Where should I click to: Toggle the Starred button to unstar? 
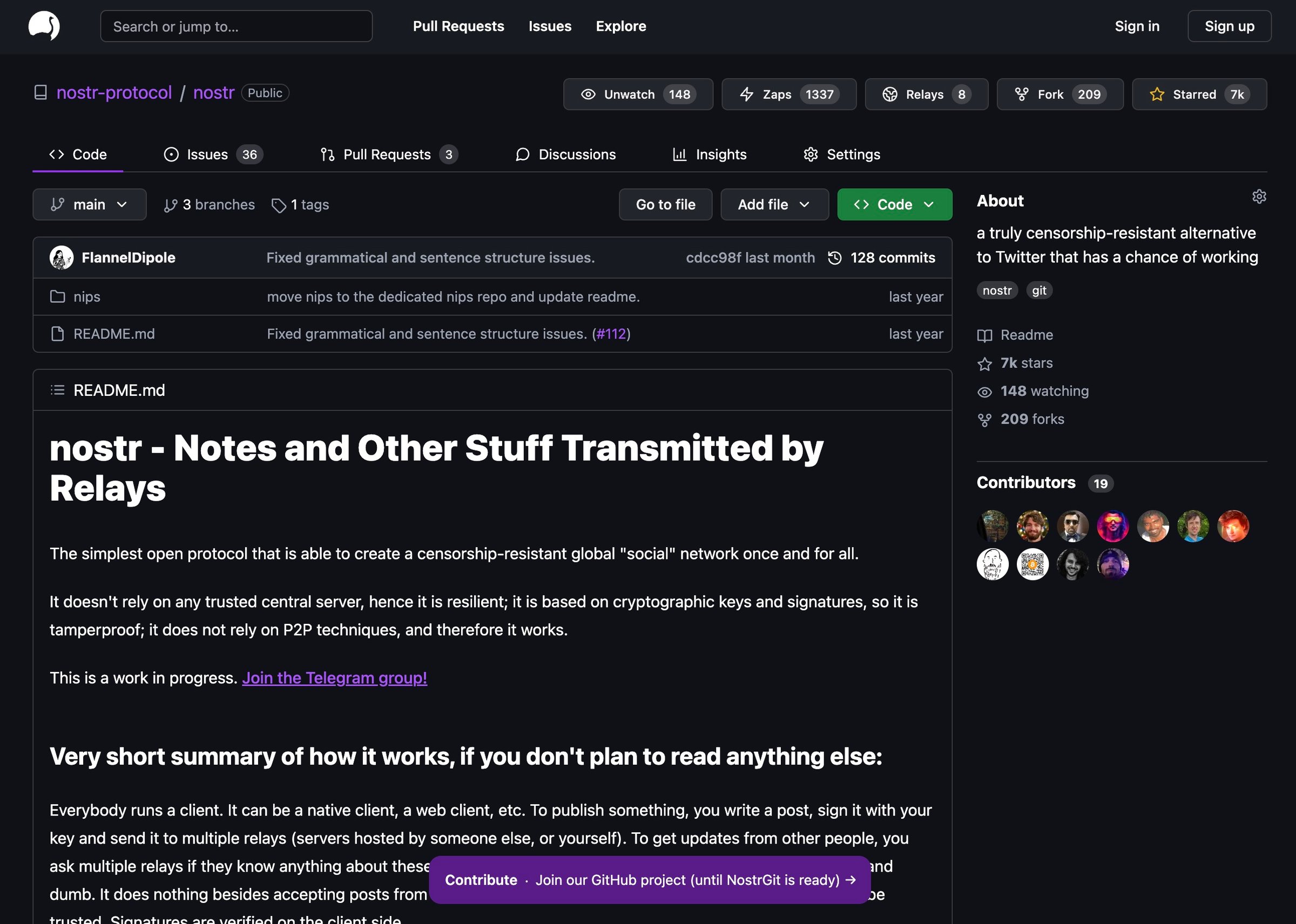[1199, 95]
